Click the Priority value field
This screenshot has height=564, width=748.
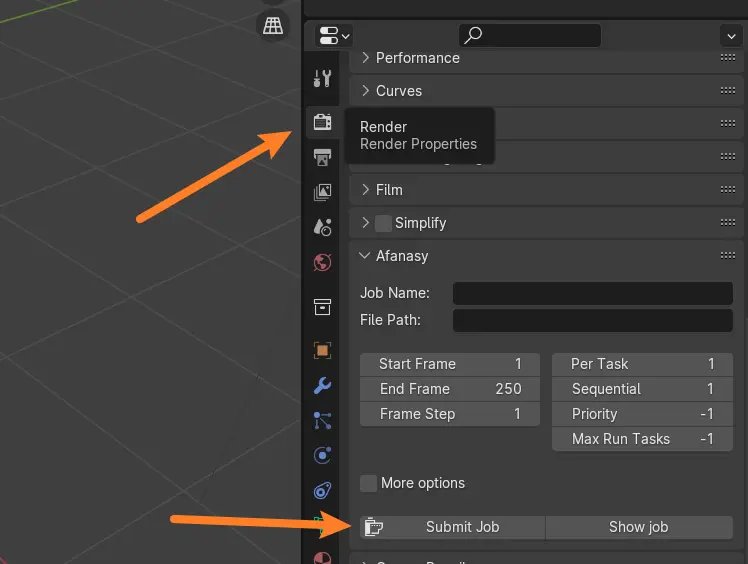coord(642,414)
